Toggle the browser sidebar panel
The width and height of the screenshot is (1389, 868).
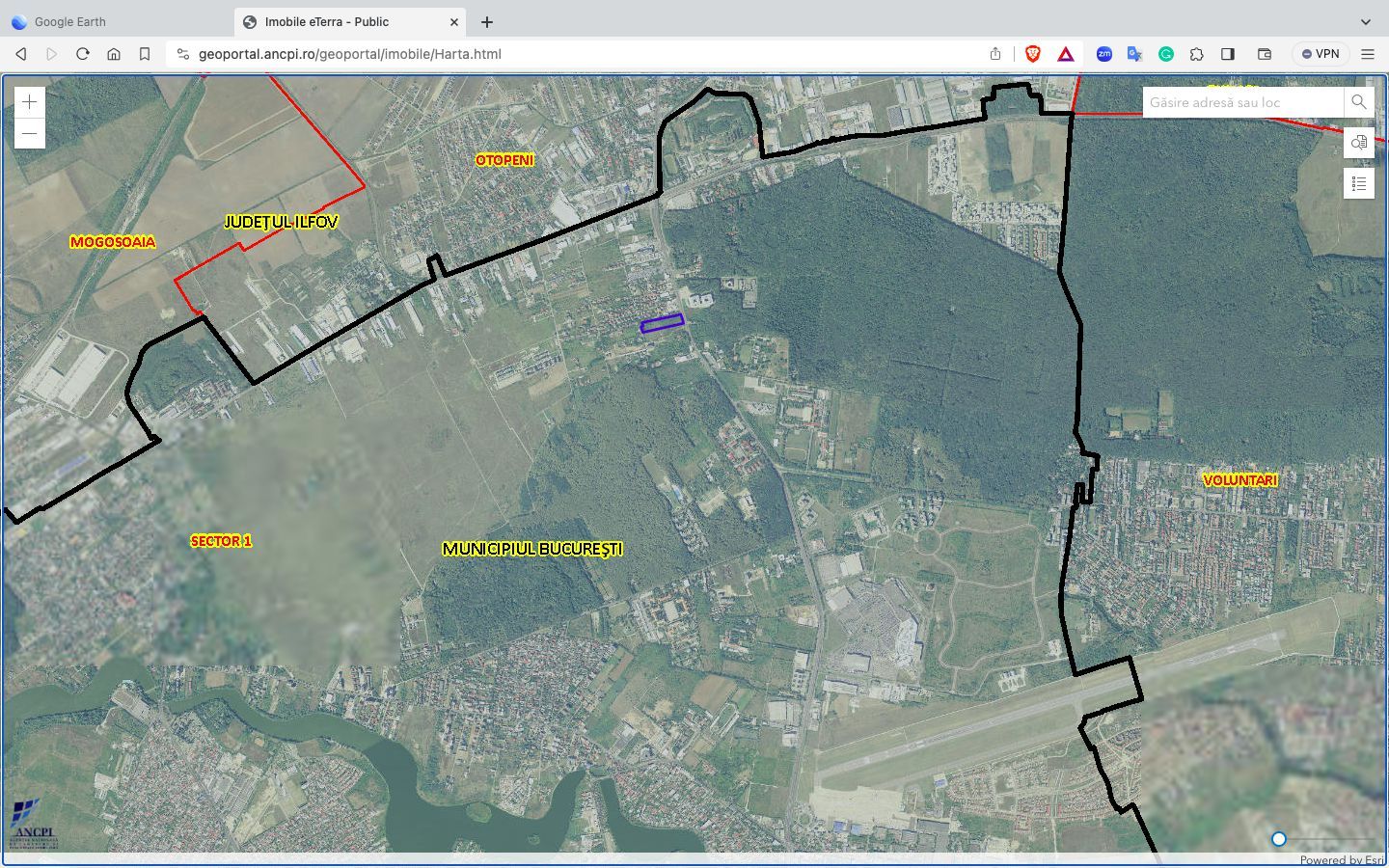point(1228,54)
